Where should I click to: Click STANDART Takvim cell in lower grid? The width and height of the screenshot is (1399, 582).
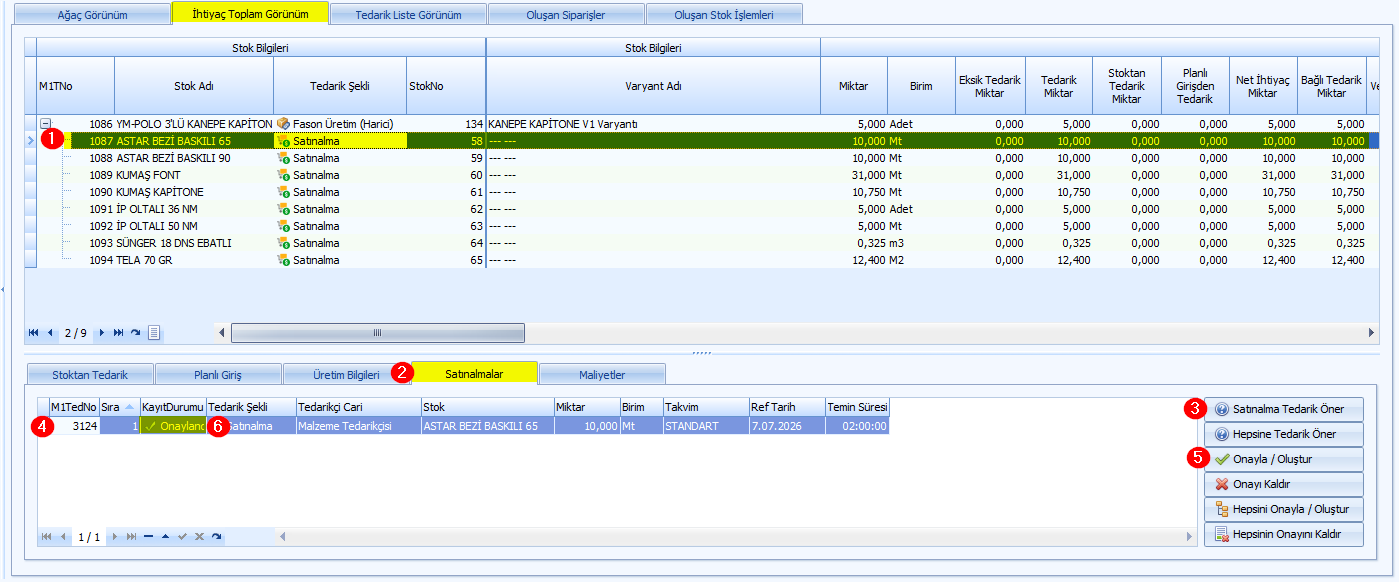706,426
